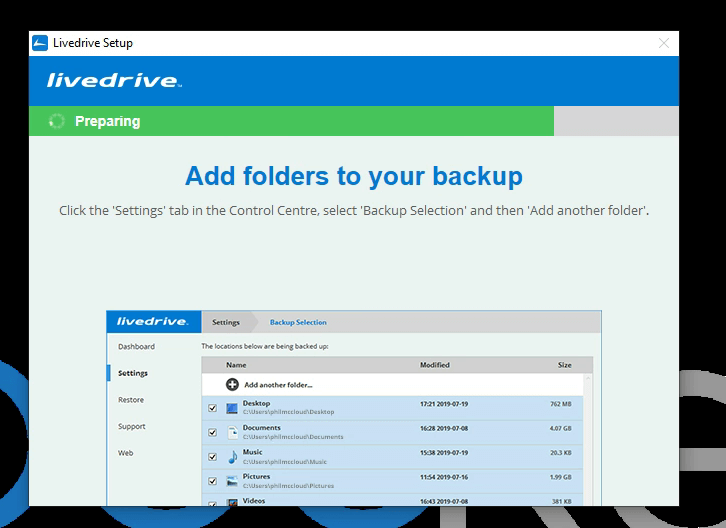
Task: Select the Backup Selection breadcrumb
Action: click(x=298, y=322)
